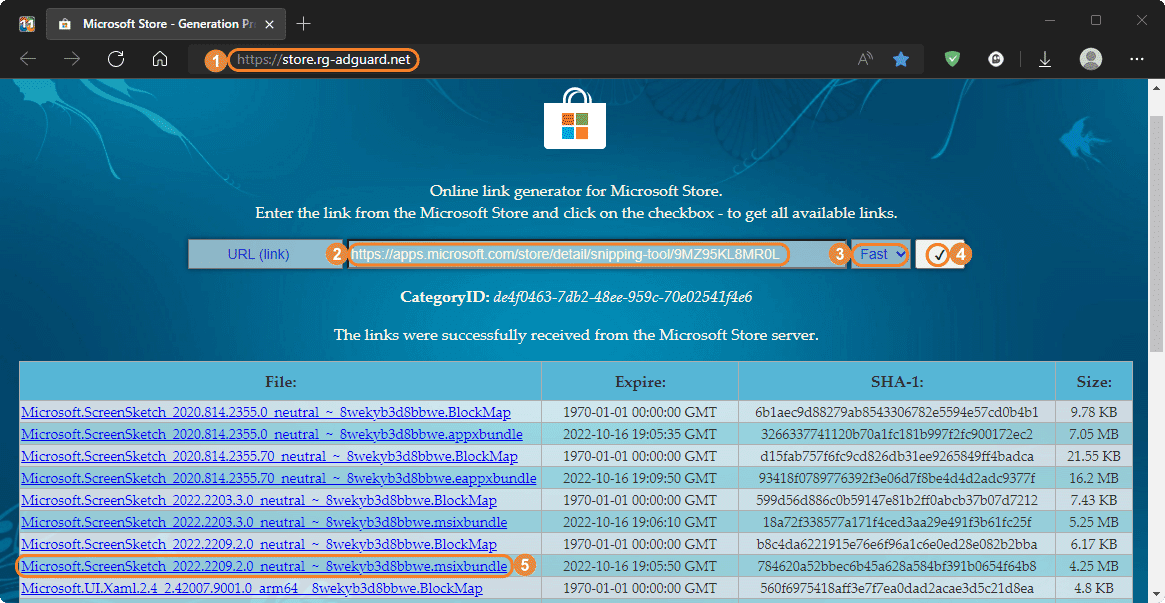The height and width of the screenshot is (603, 1165).
Task: Click the checkmark button to generate links
Action: tap(940, 254)
